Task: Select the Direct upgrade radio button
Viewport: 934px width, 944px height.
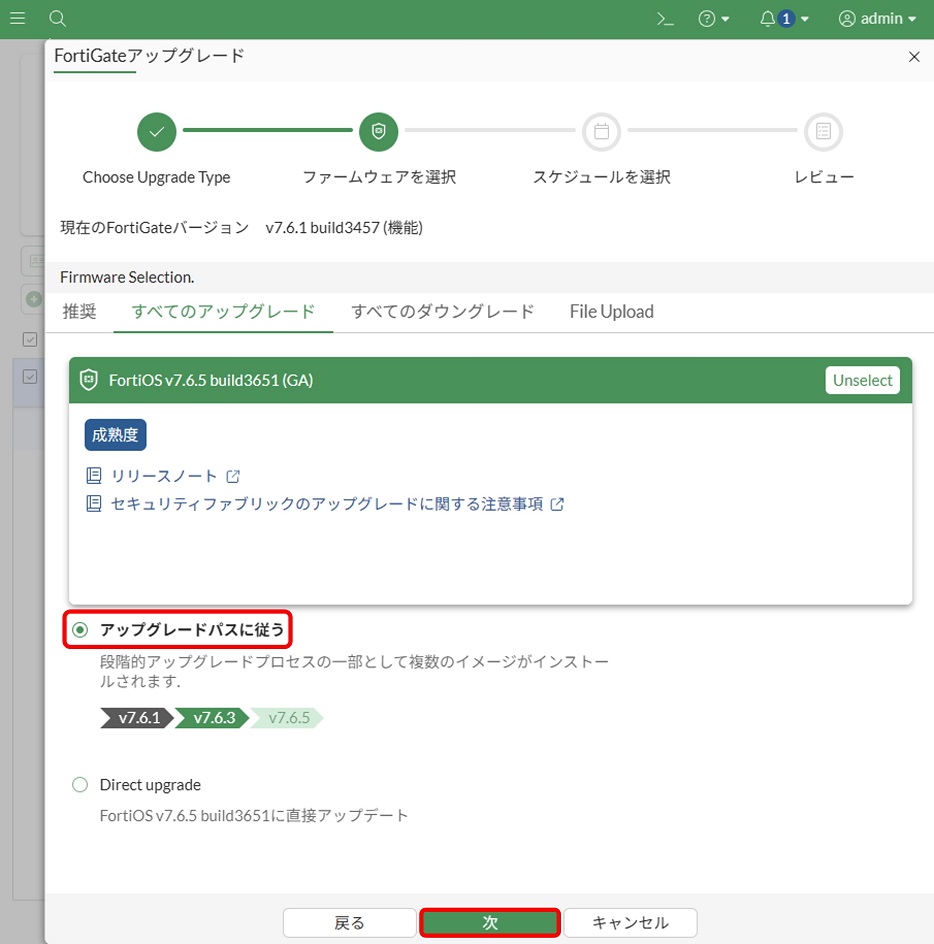Action: point(81,785)
